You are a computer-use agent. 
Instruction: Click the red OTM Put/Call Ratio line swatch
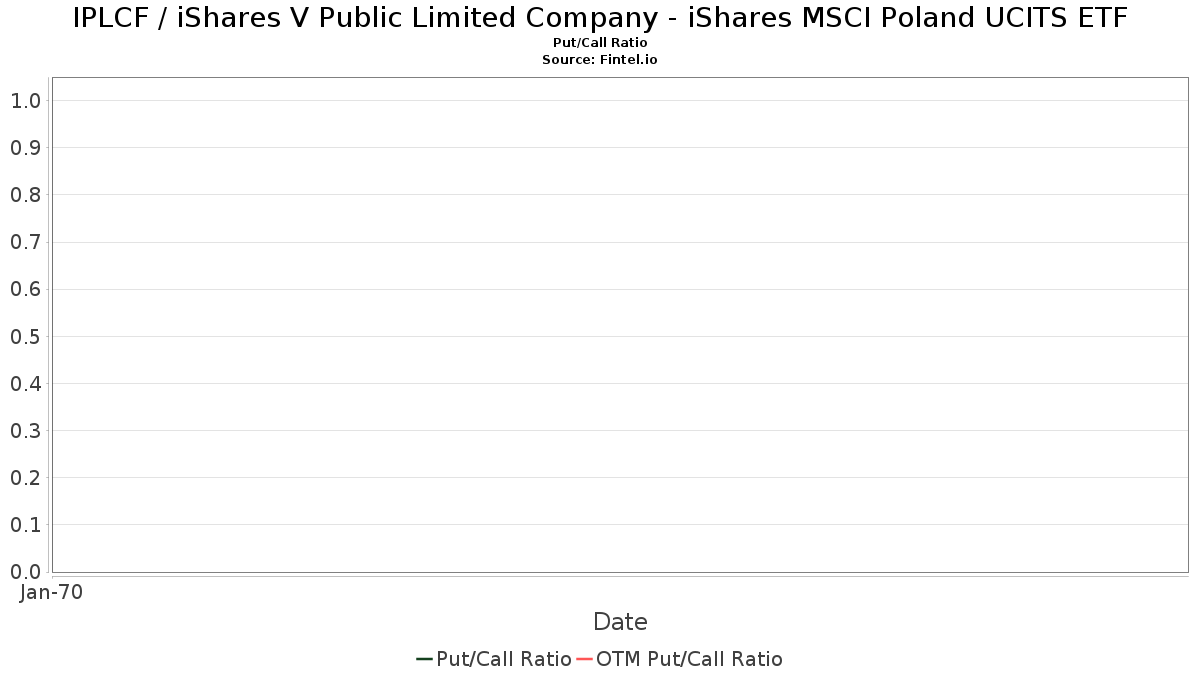click(x=585, y=659)
